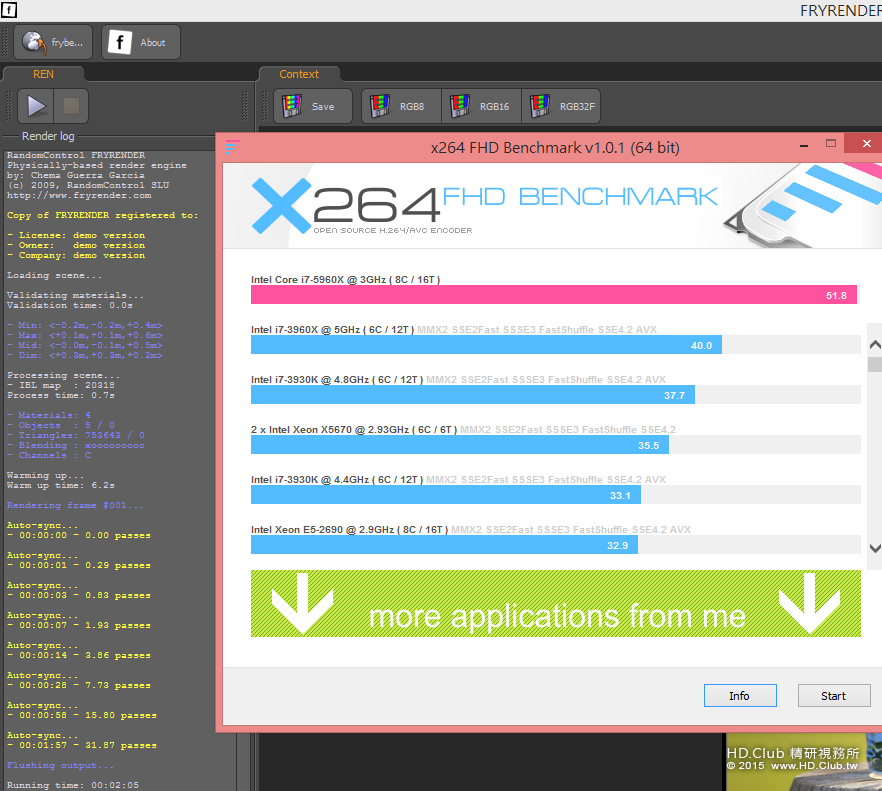This screenshot has width=882, height=791.
Task: Click the FRYRENDER window icon at top-left
Action: pos(9,10)
